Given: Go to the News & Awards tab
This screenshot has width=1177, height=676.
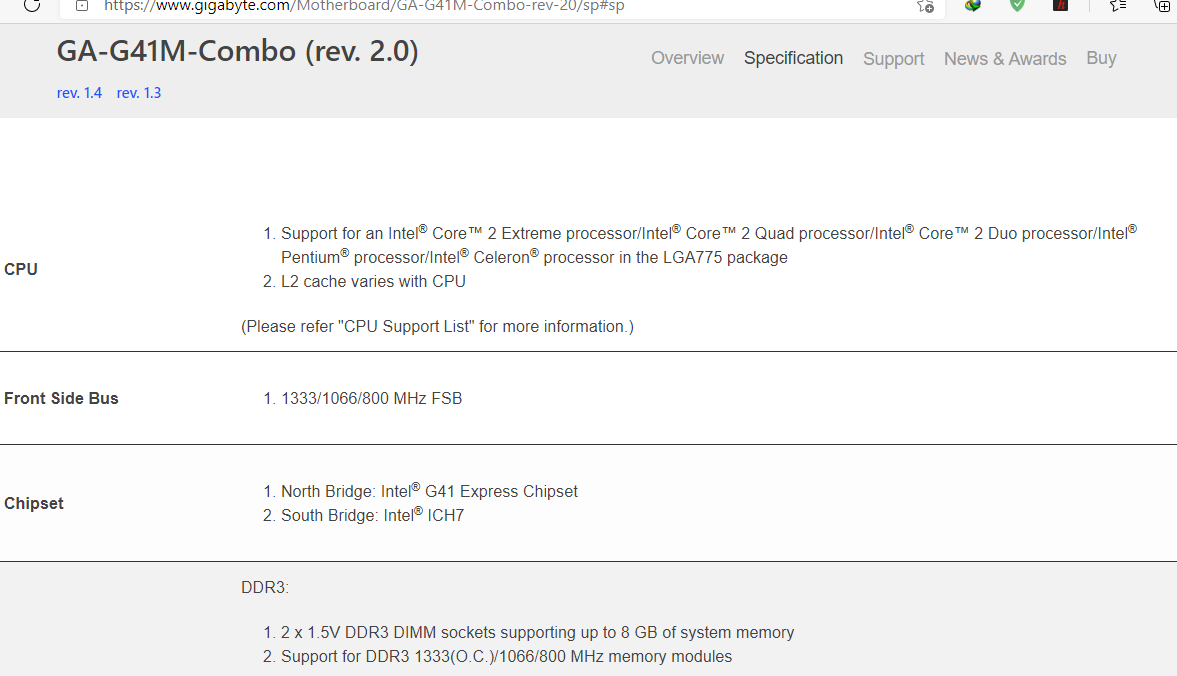Looking at the screenshot, I should pyautogui.click(x=1004, y=59).
